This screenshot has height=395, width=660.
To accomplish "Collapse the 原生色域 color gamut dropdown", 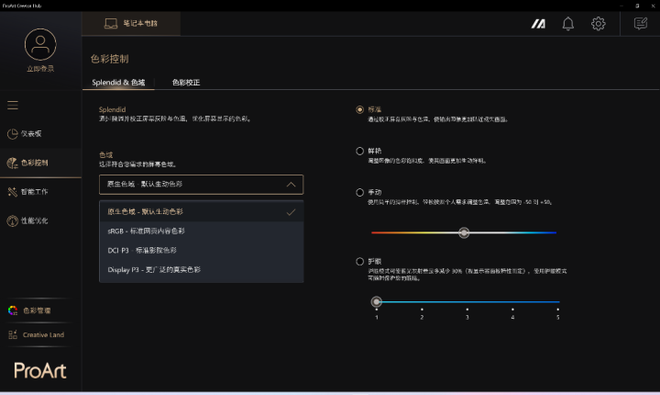I will [201, 184].
